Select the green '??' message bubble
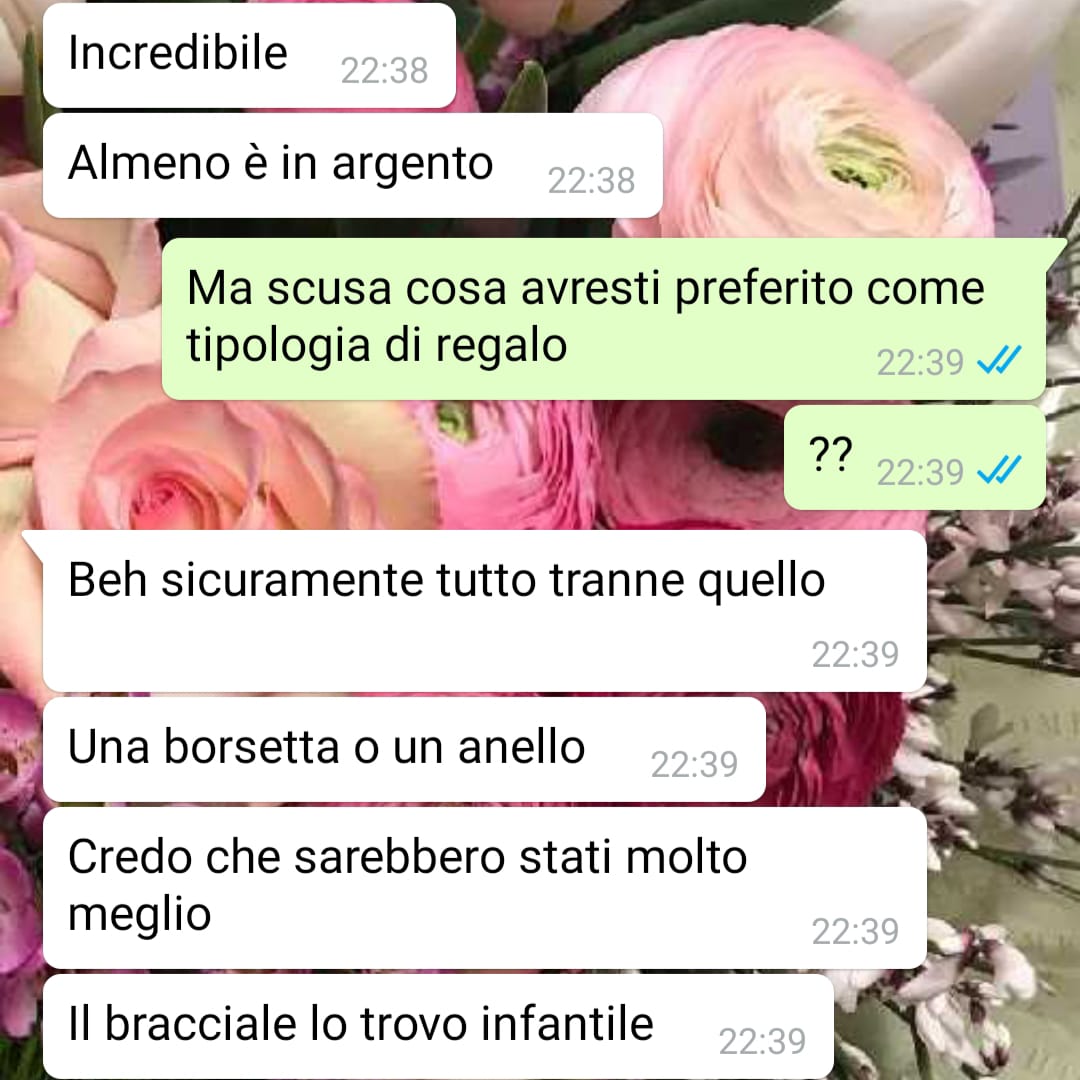The image size is (1080, 1080). click(915, 457)
